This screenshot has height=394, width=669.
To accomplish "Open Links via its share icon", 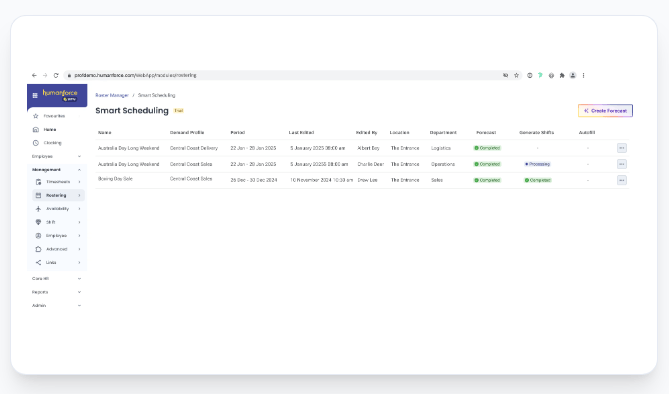I will [38, 263].
